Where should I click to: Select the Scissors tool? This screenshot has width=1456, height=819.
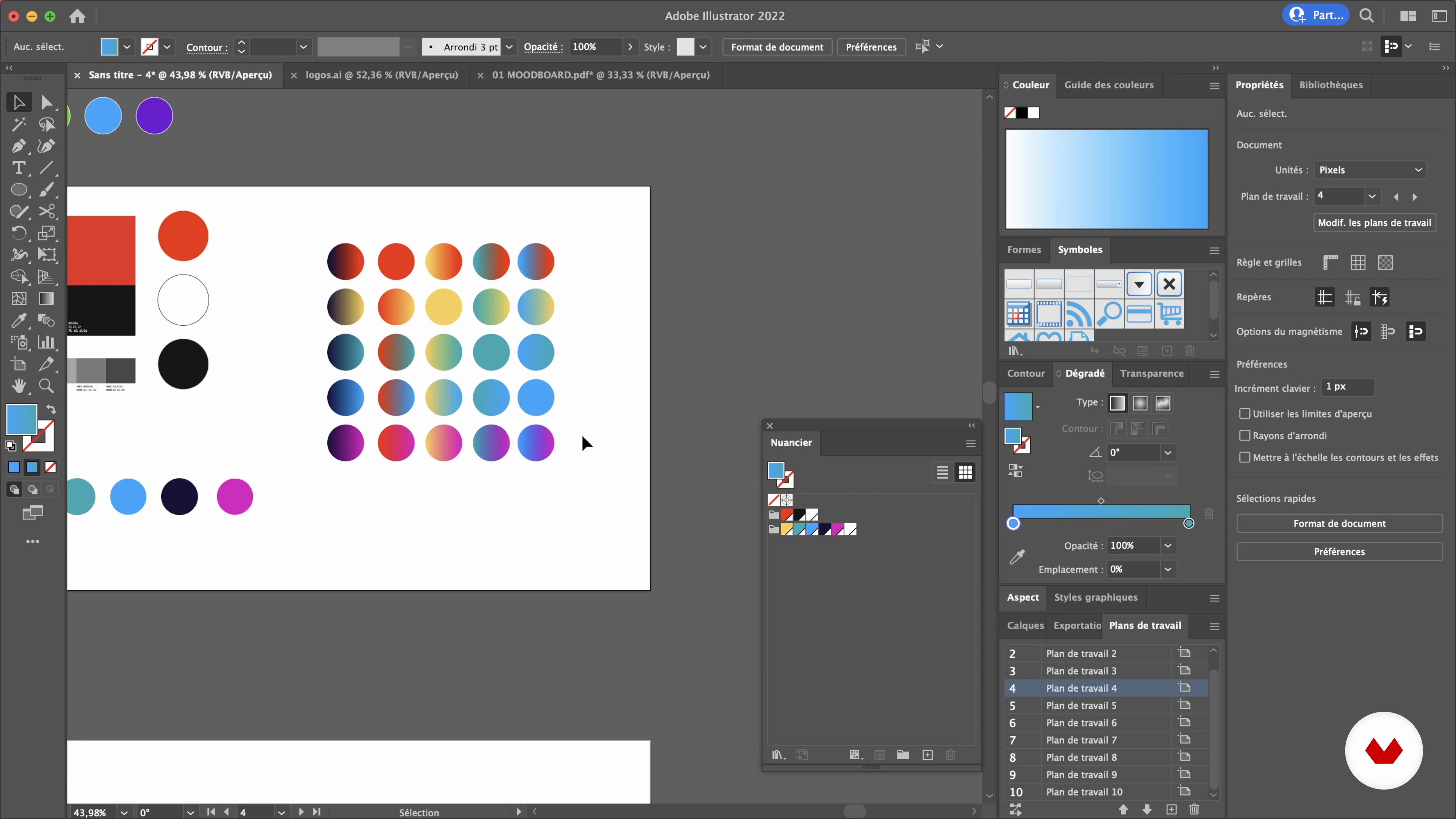pyautogui.click(x=47, y=212)
